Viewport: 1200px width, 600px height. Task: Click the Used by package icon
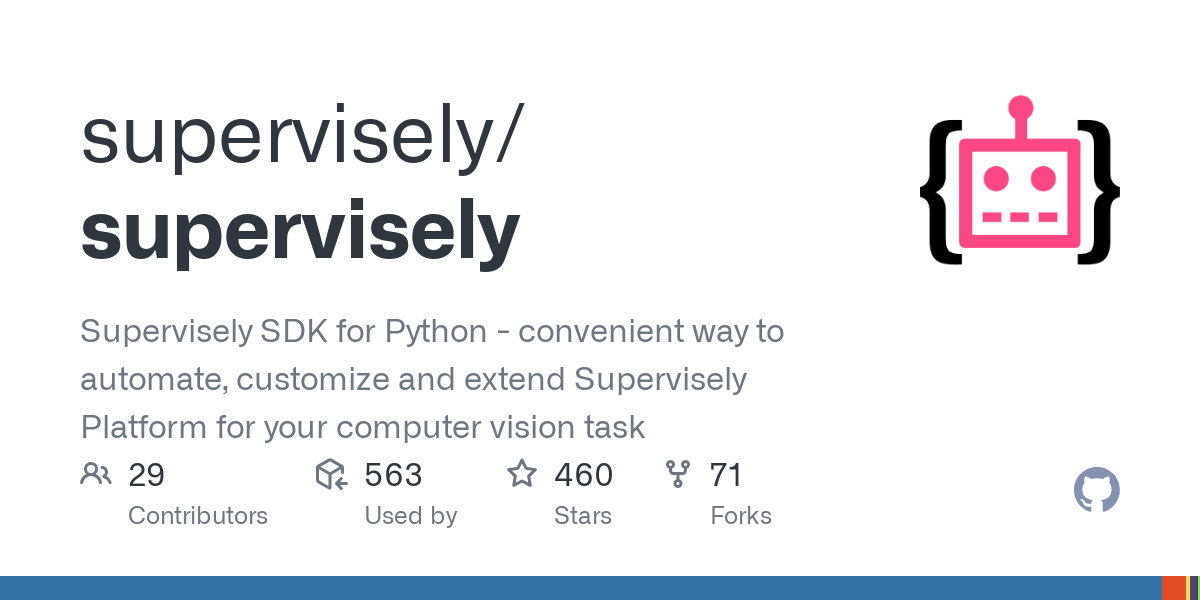click(331, 474)
